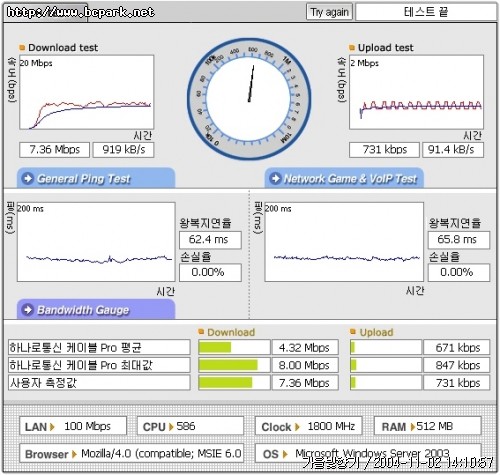Click arrow icon on Network Game & VoIP Test

[x=275, y=178]
